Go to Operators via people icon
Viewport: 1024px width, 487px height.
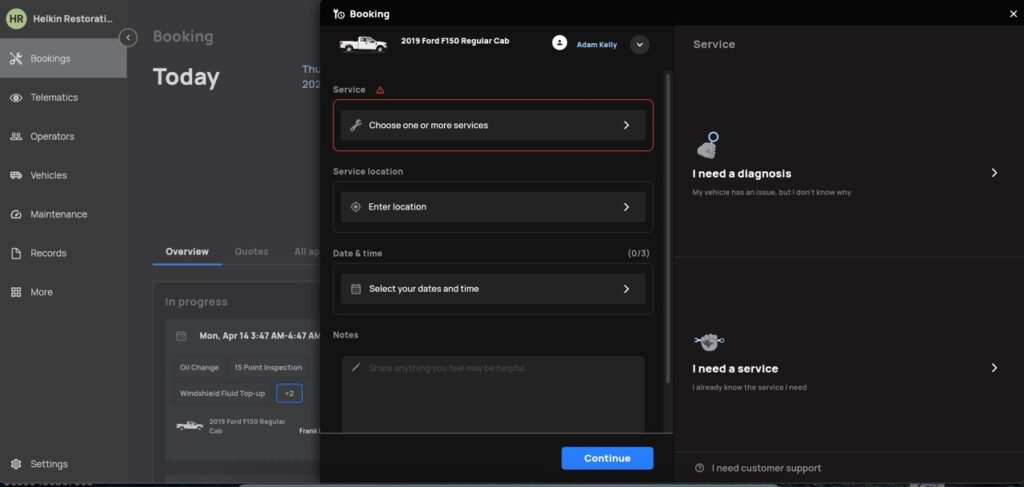coord(16,137)
